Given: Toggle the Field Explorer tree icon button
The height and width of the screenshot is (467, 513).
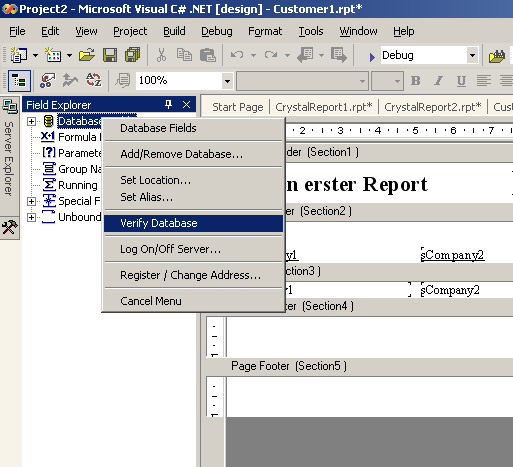Looking at the screenshot, I should click(x=19, y=81).
